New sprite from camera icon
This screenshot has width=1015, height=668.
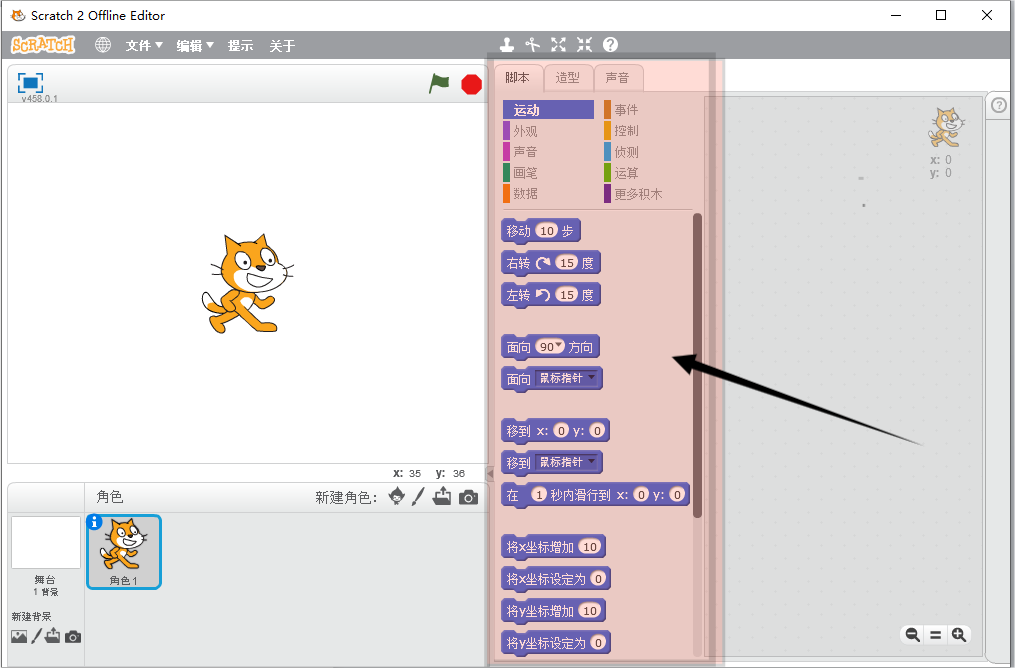pyautogui.click(x=468, y=497)
